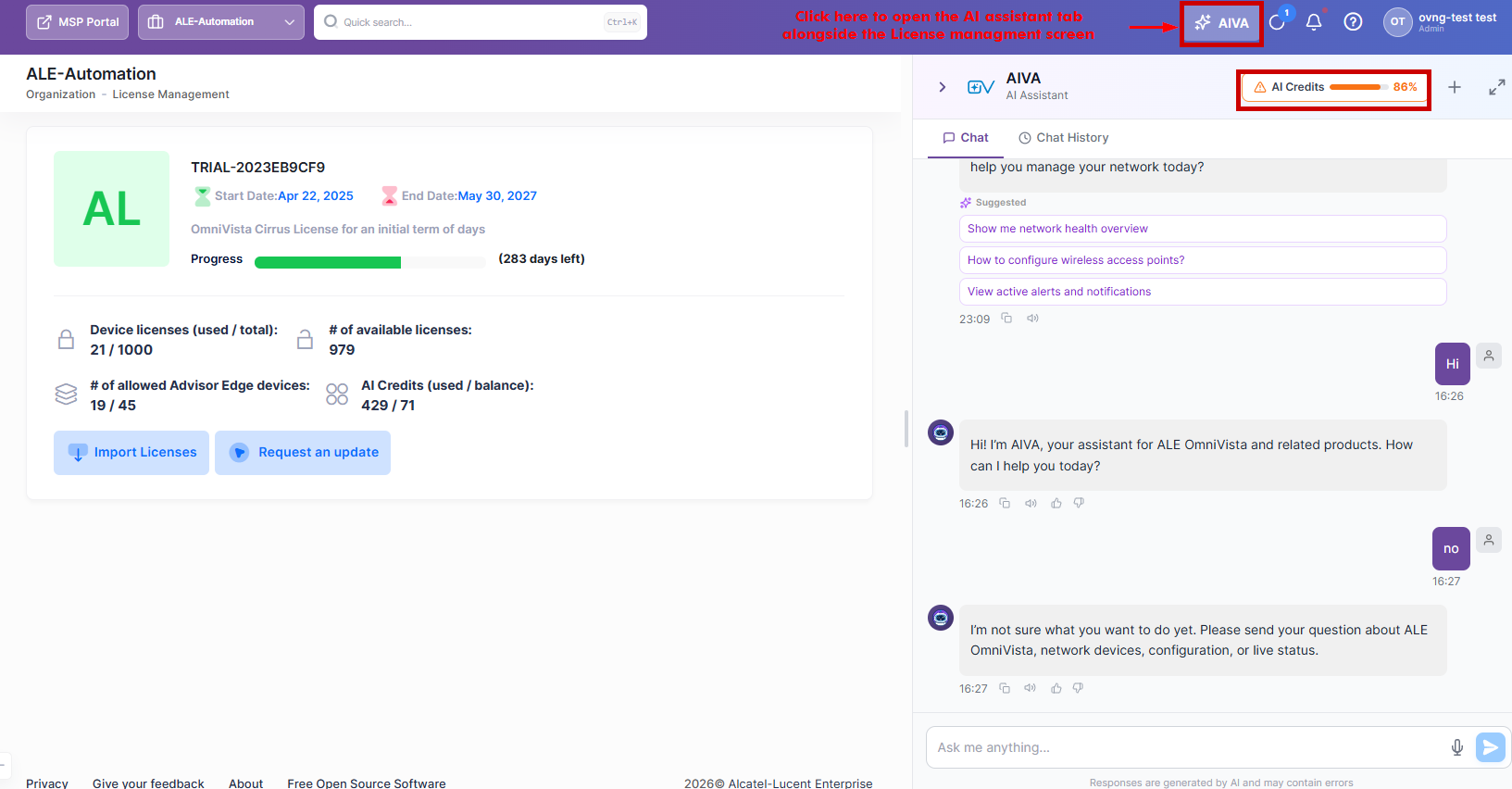
Task: Click the panel splitter handle
Action: (x=906, y=429)
